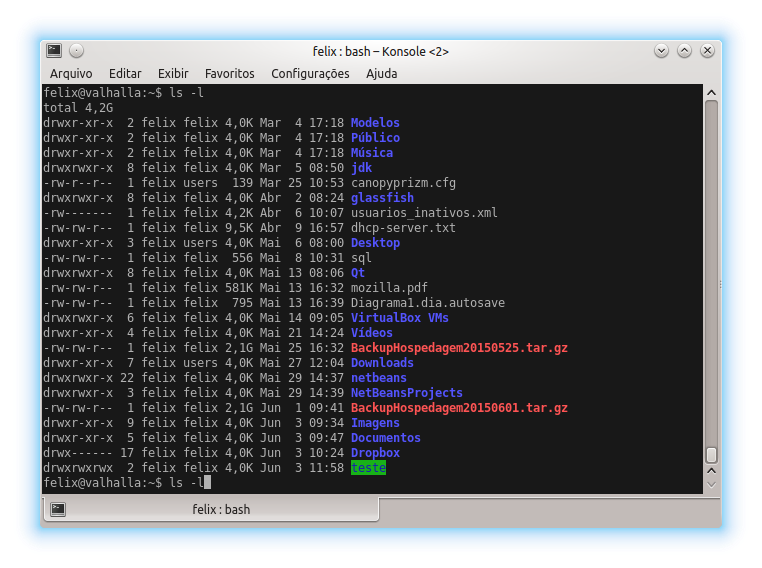Close the Konsole window
762x568 pixels.
click(707, 51)
